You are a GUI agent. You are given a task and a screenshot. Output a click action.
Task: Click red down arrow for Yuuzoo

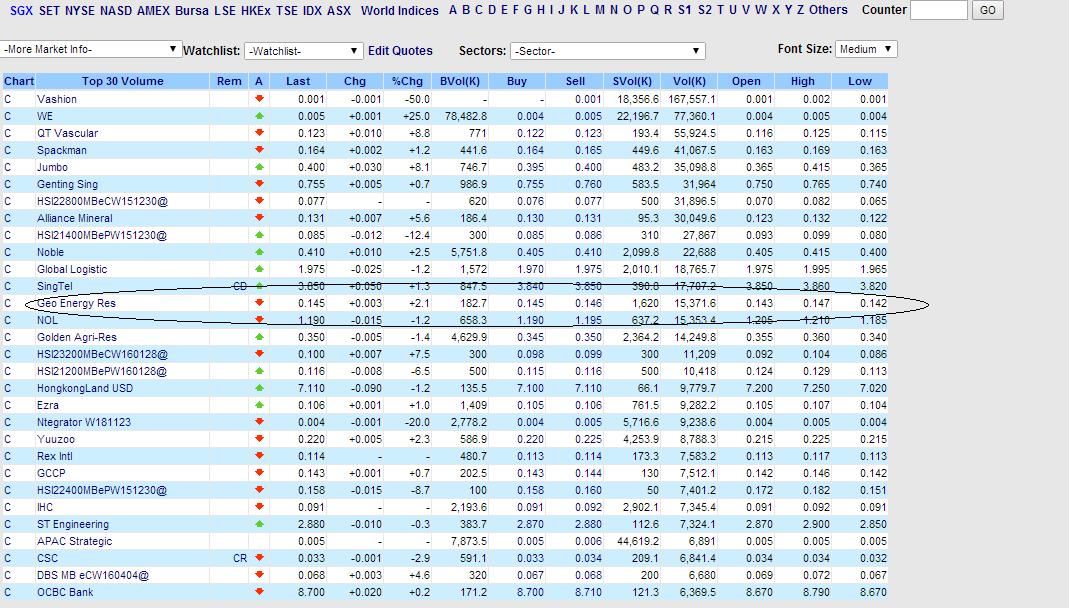[x=259, y=439]
